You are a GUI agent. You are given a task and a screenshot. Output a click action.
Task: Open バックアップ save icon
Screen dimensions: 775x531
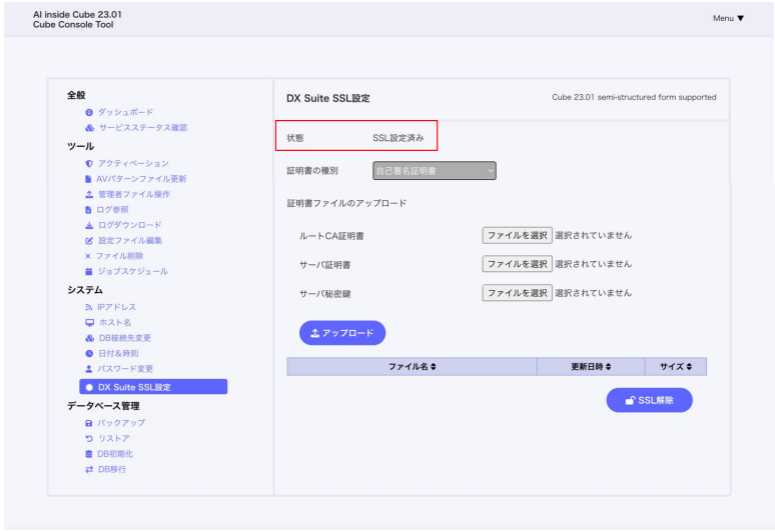tap(89, 423)
